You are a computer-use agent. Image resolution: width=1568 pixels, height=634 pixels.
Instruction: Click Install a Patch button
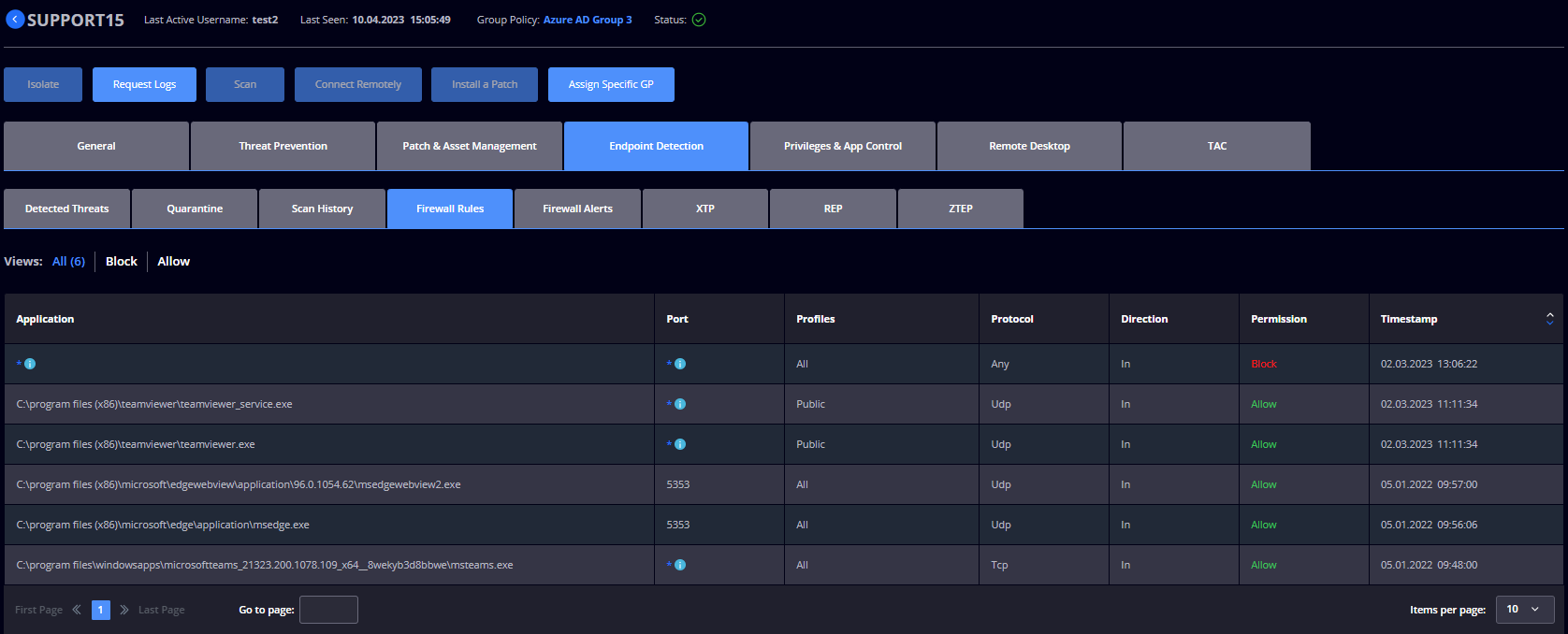coord(485,84)
